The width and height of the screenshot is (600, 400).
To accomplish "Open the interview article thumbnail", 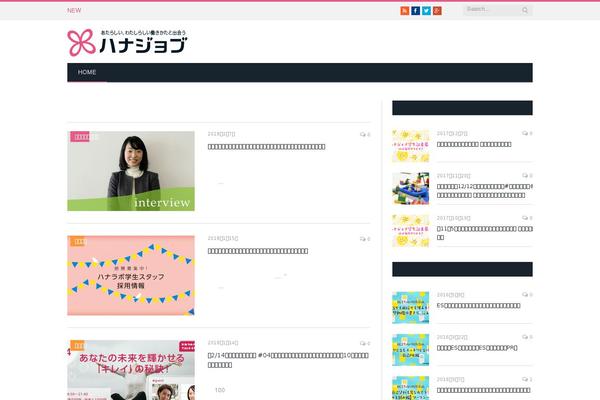I will (x=131, y=171).
